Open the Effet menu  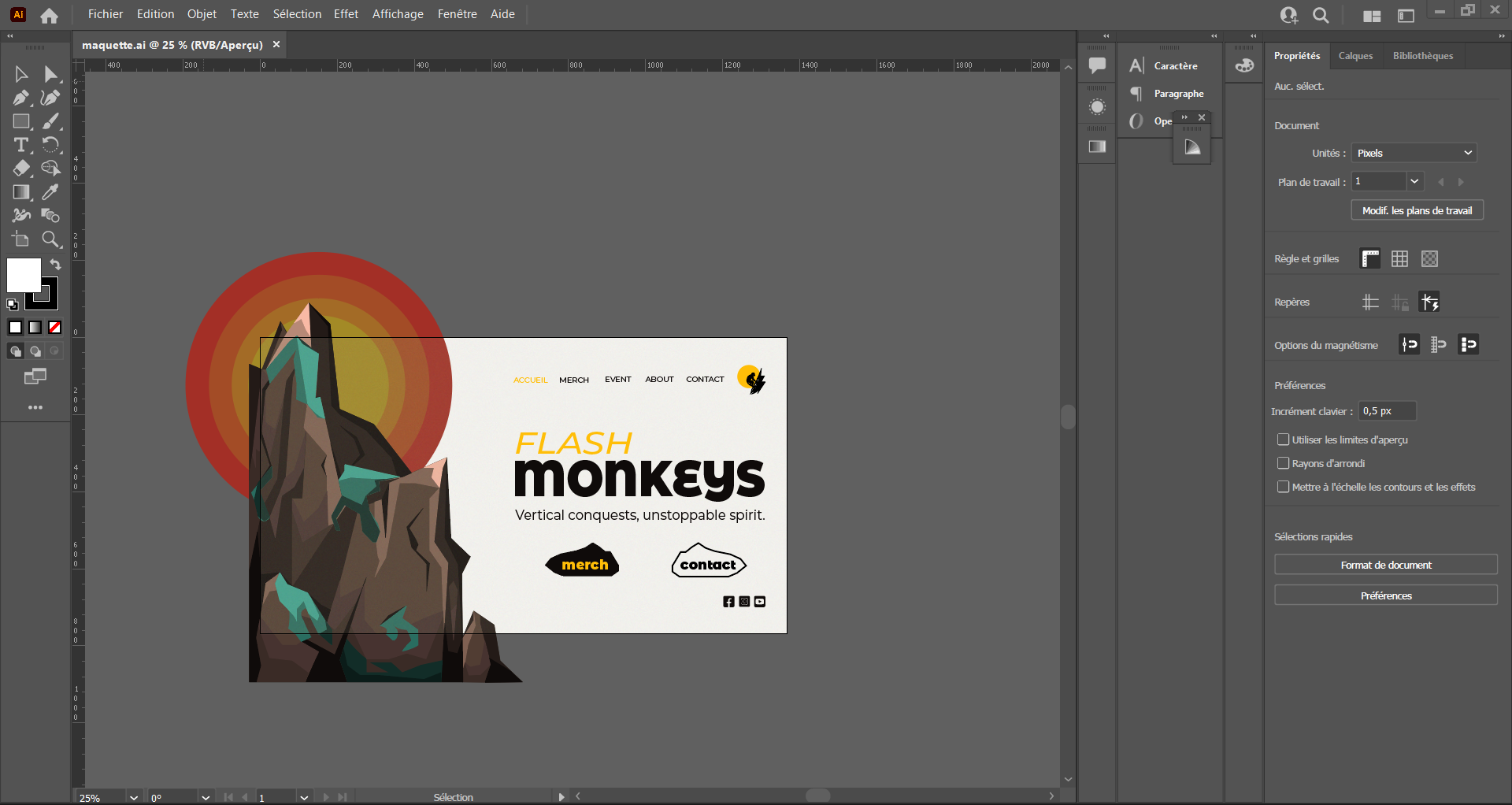(346, 13)
